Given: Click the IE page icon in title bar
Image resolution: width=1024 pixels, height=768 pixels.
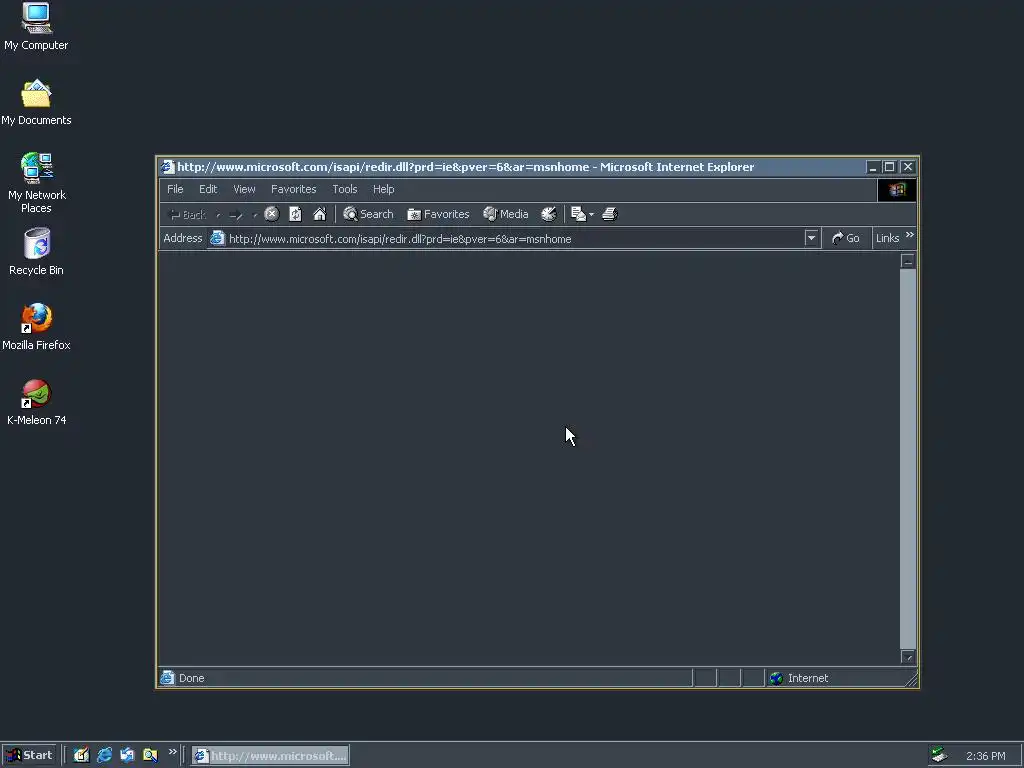Looking at the screenshot, I should 168,167.
